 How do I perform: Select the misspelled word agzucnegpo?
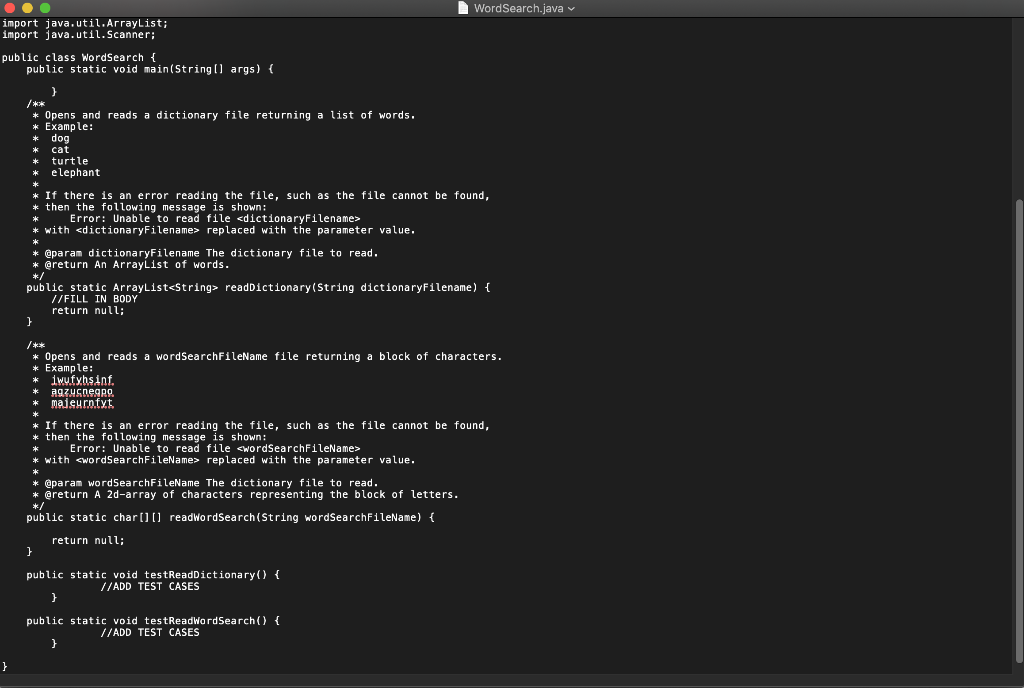(82, 391)
